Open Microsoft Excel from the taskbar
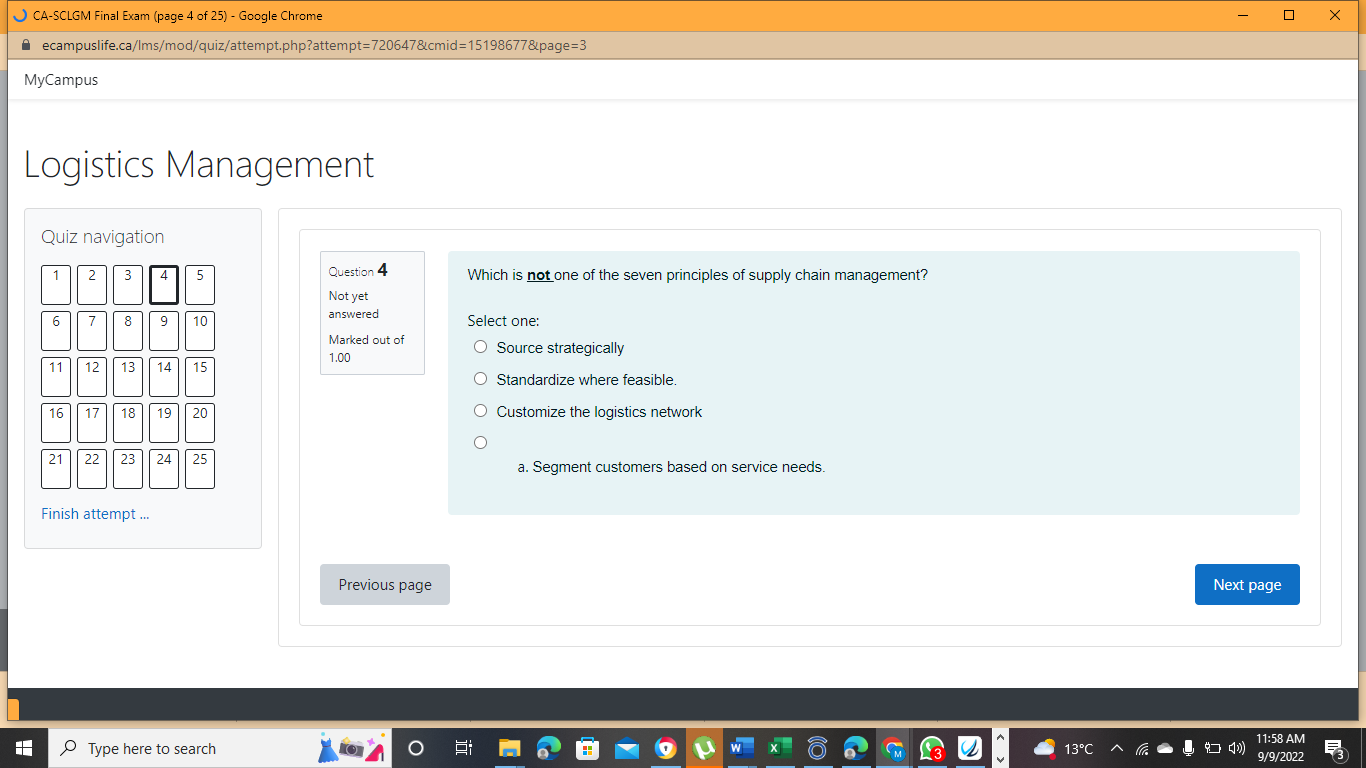The image size is (1366, 768). tap(779, 748)
